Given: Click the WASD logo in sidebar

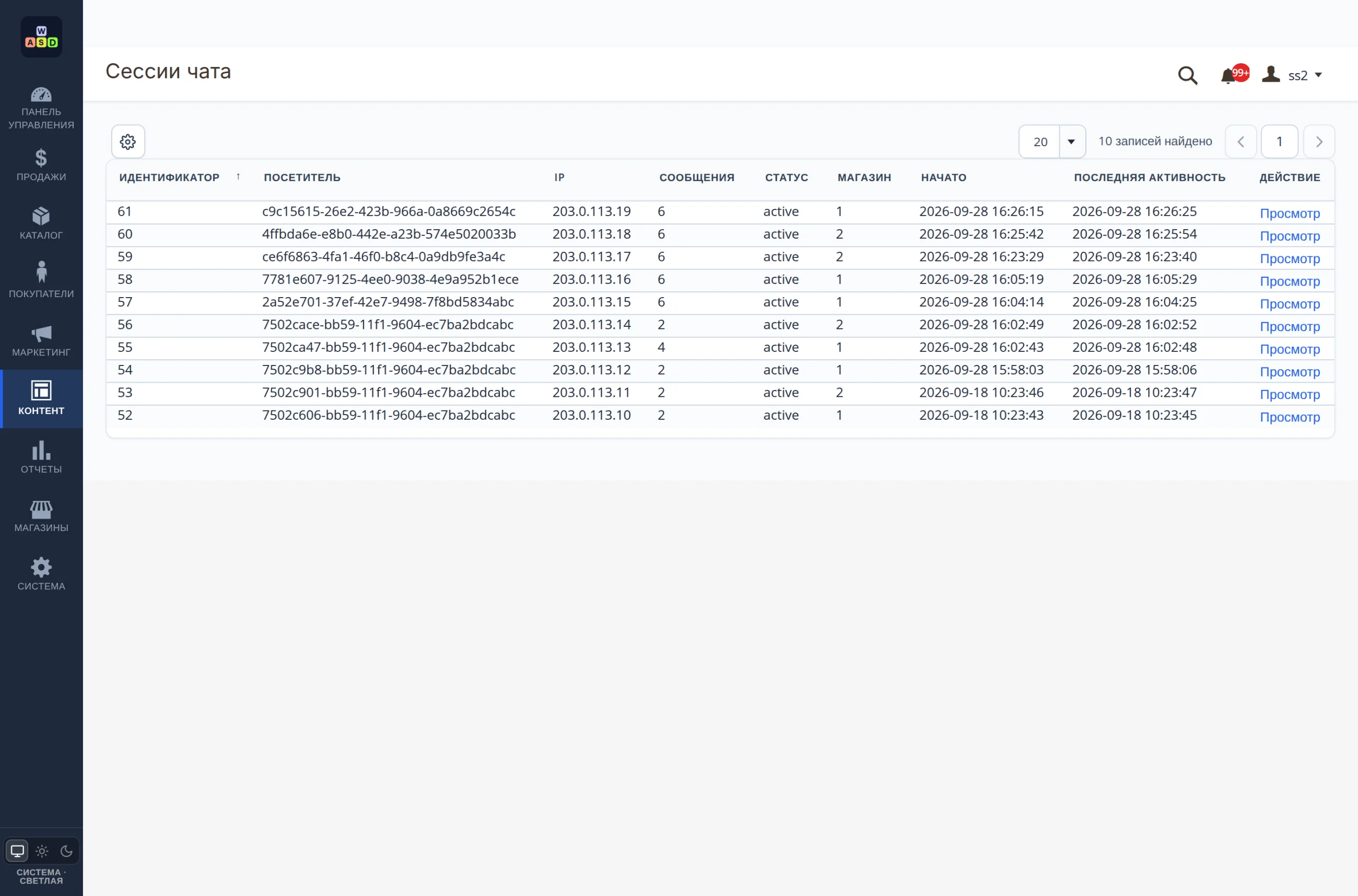Looking at the screenshot, I should tap(41, 37).
